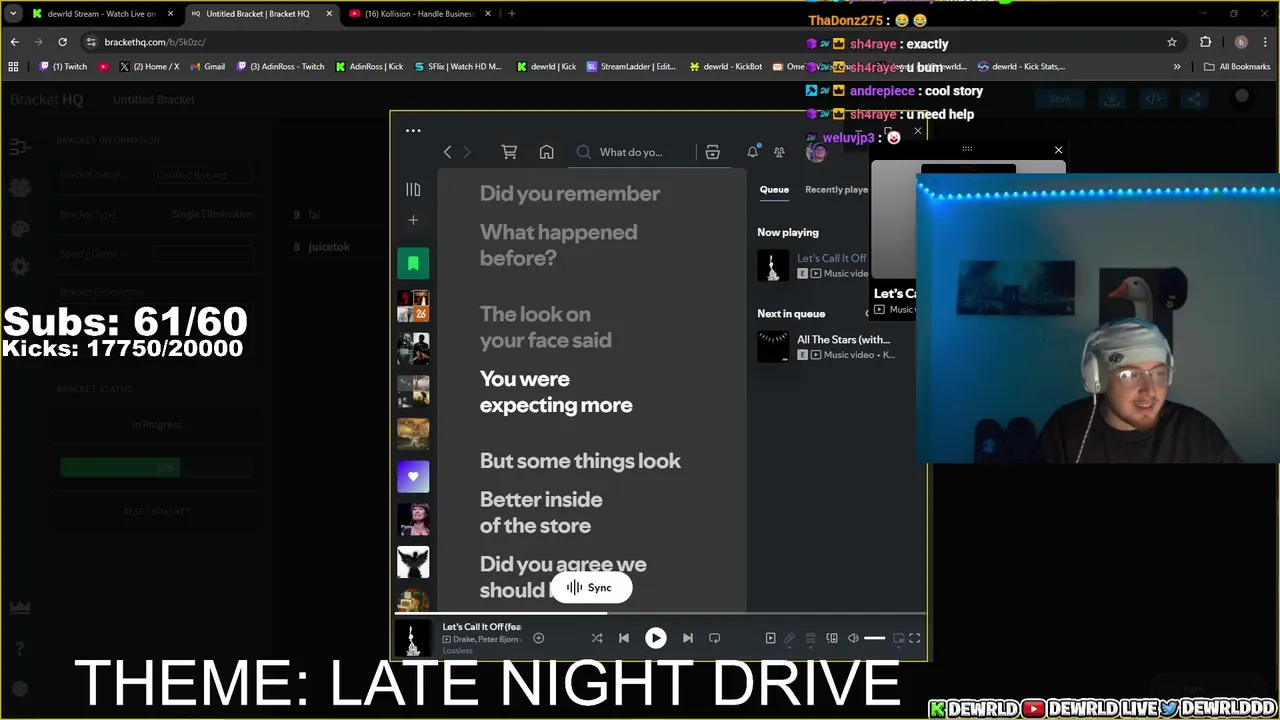Viewport: 1280px width, 720px height.
Task: Skip to previous track
Action: click(624, 638)
